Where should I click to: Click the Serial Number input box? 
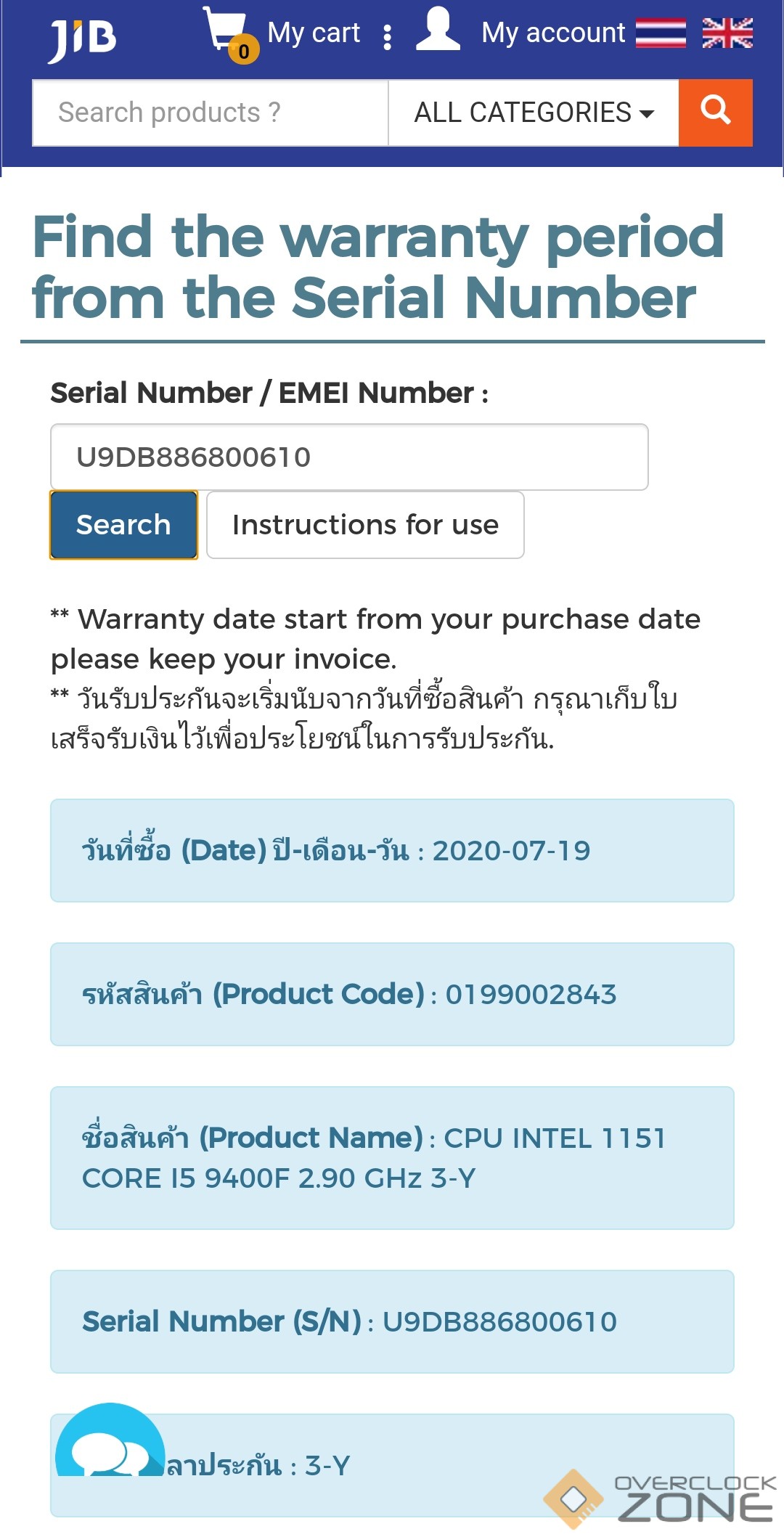click(348, 457)
